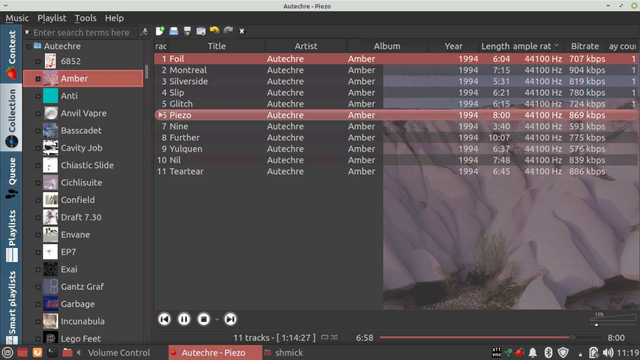The height and width of the screenshot is (360, 640).
Task: Open the Bluetooth tray icon
Action: point(548,353)
